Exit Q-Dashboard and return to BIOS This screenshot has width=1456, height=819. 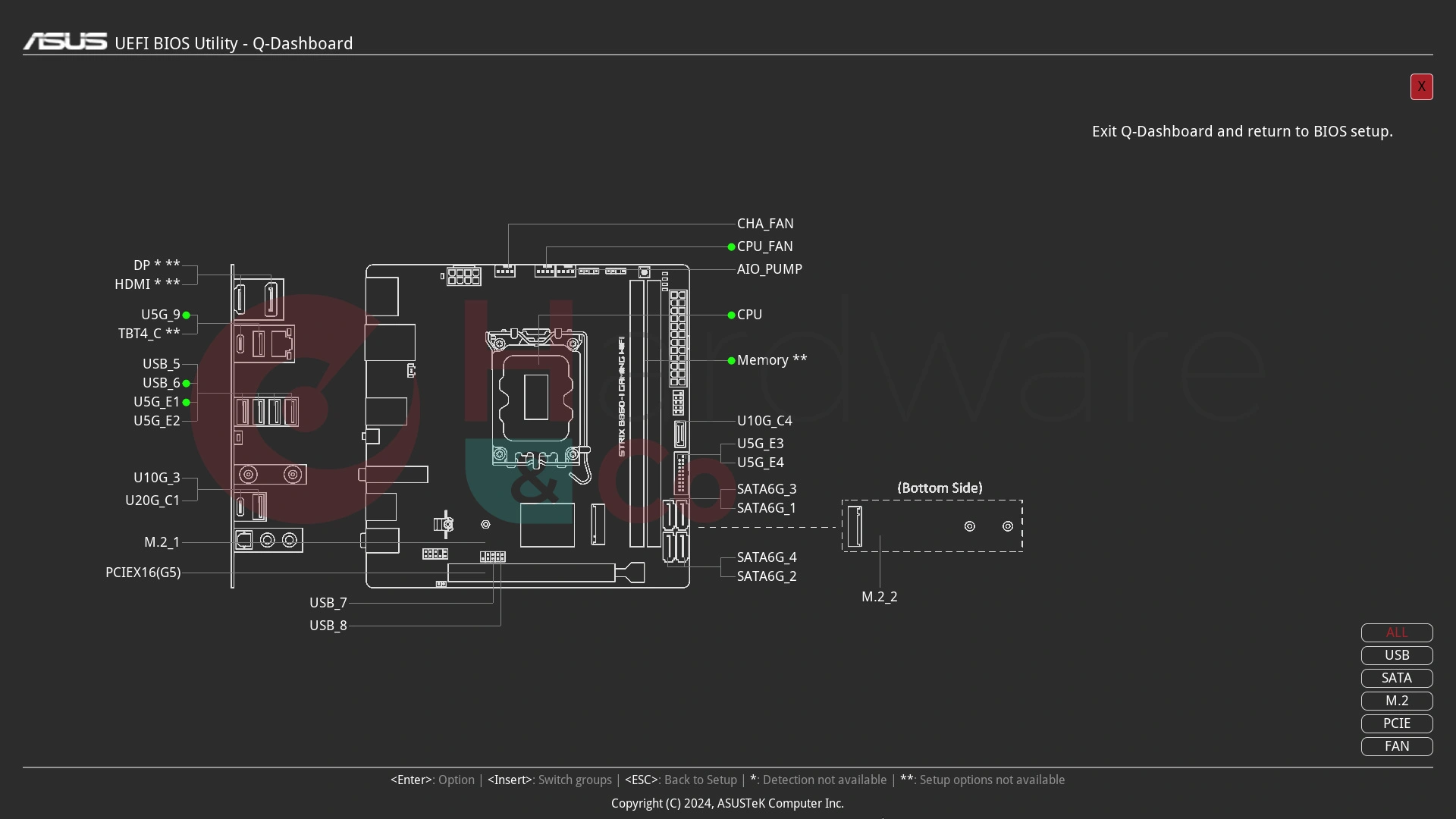pyautogui.click(x=1421, y=87)
